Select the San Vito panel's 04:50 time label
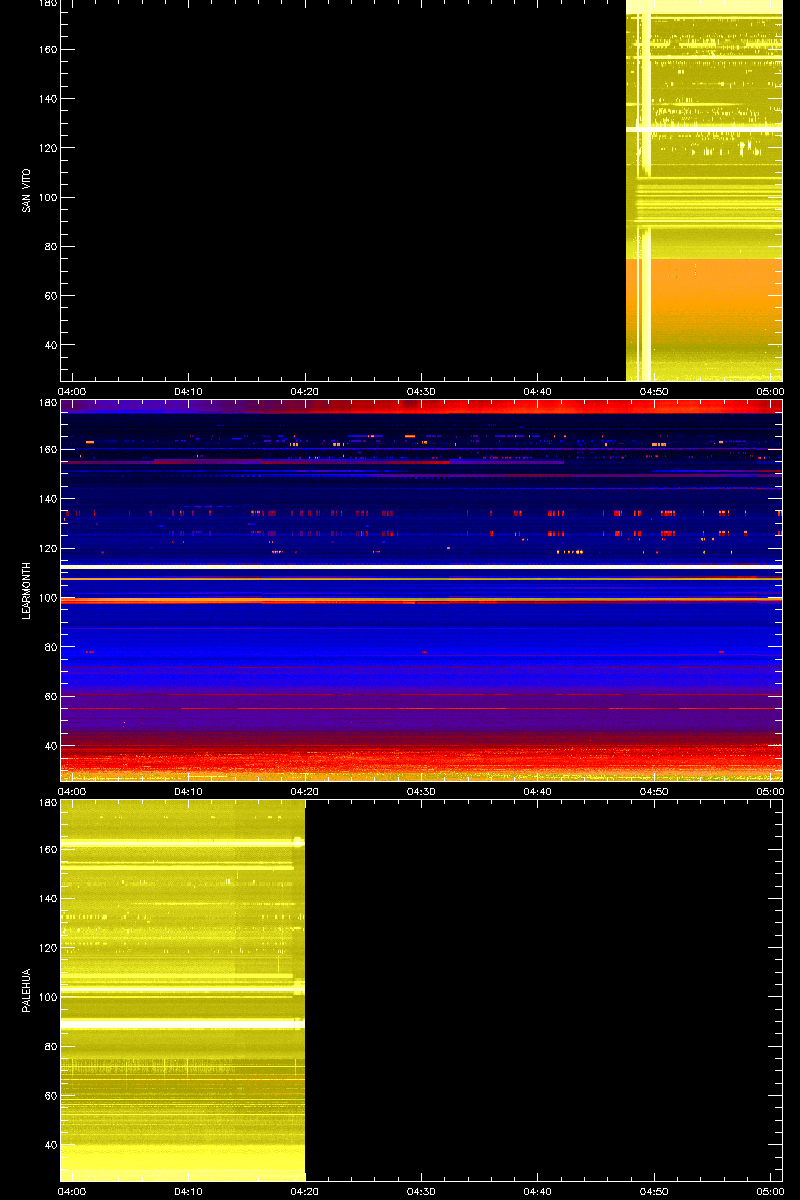The image size is (800, 1200). pos(655,391)
